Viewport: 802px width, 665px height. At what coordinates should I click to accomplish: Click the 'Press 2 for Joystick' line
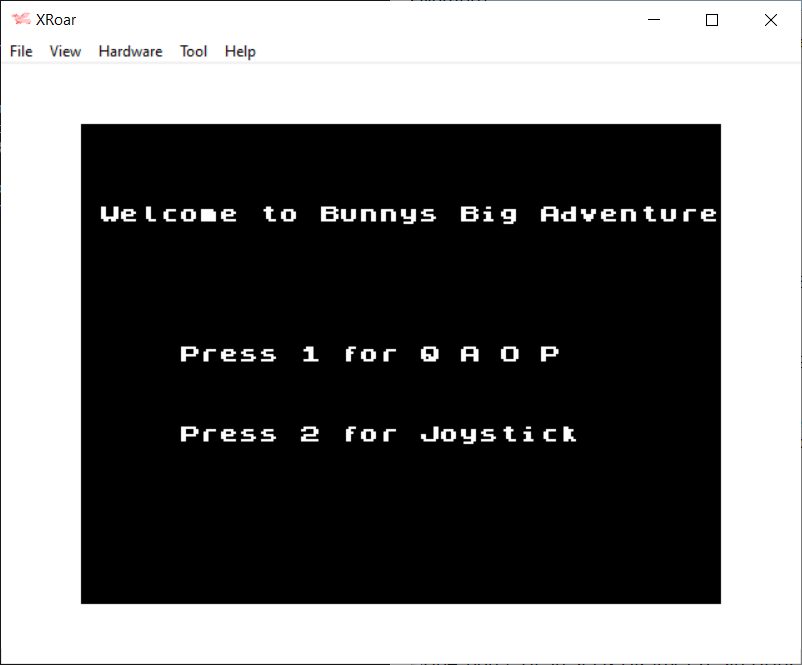[378, 434]
